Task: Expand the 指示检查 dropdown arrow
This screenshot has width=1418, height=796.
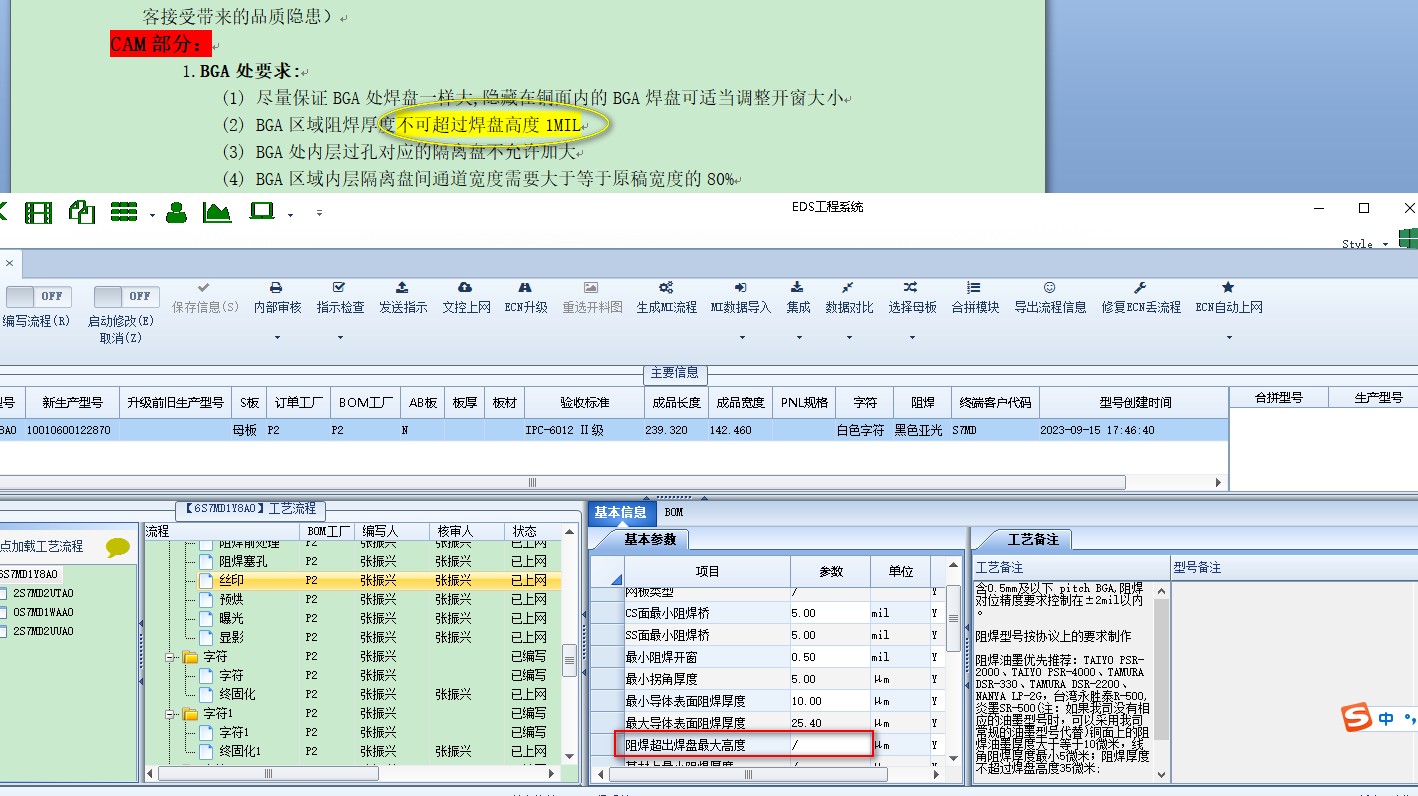Action: pos(340,337)
